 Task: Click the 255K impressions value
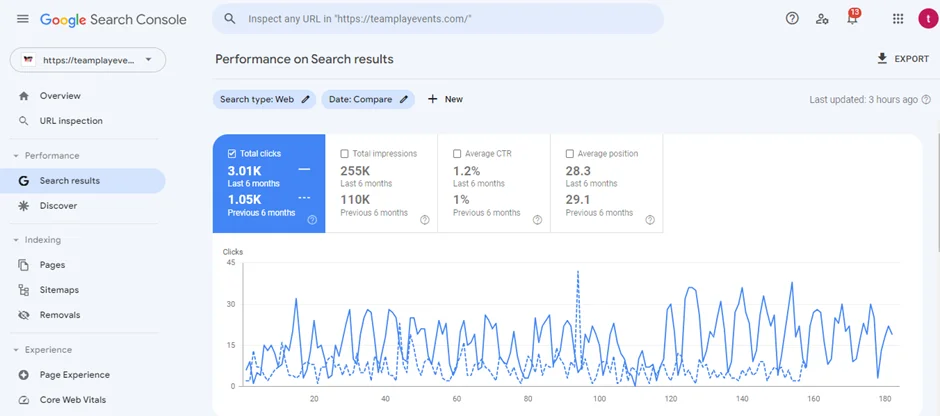pyautogui.click(x=355, y=171)
